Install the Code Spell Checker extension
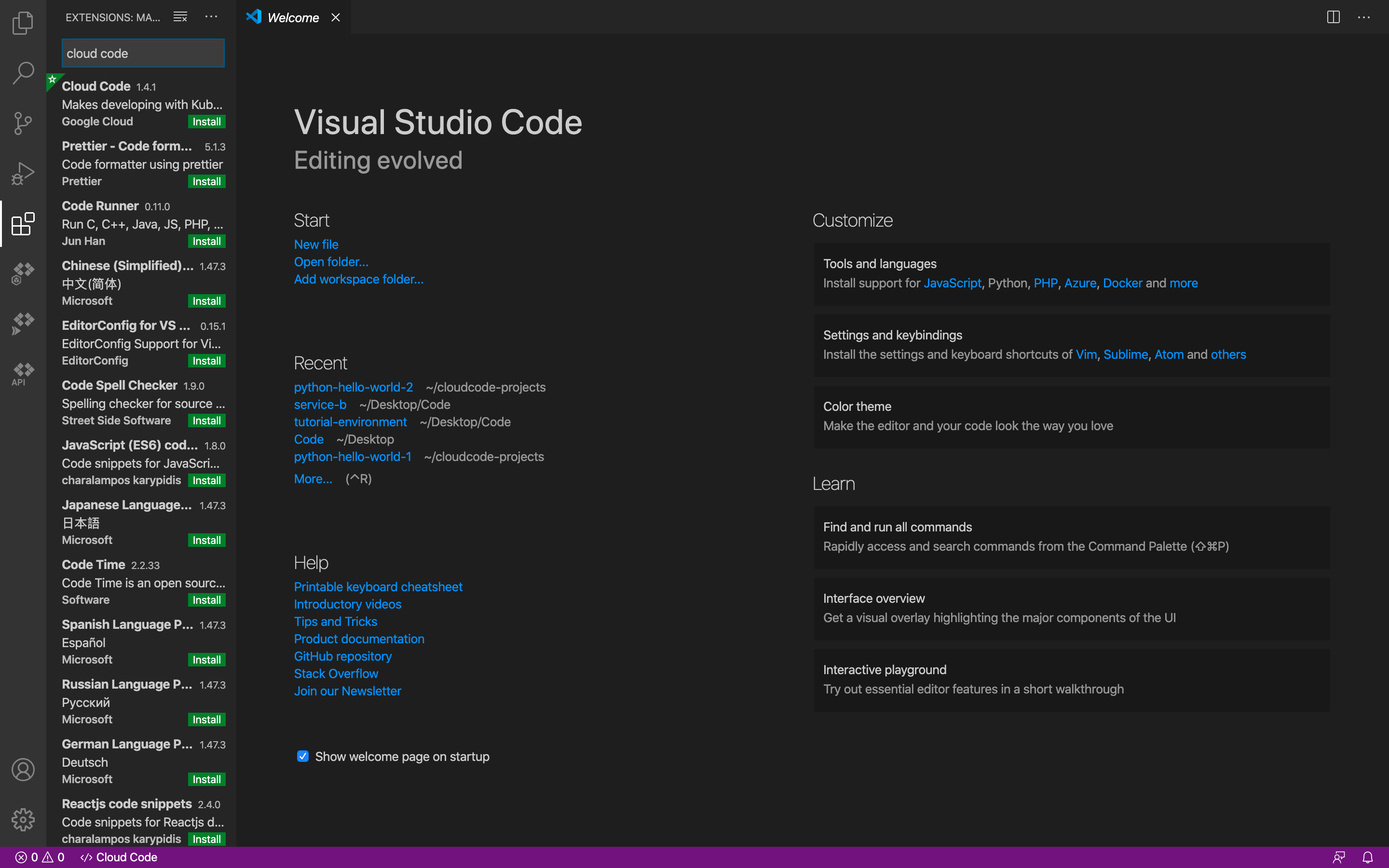 206,420
